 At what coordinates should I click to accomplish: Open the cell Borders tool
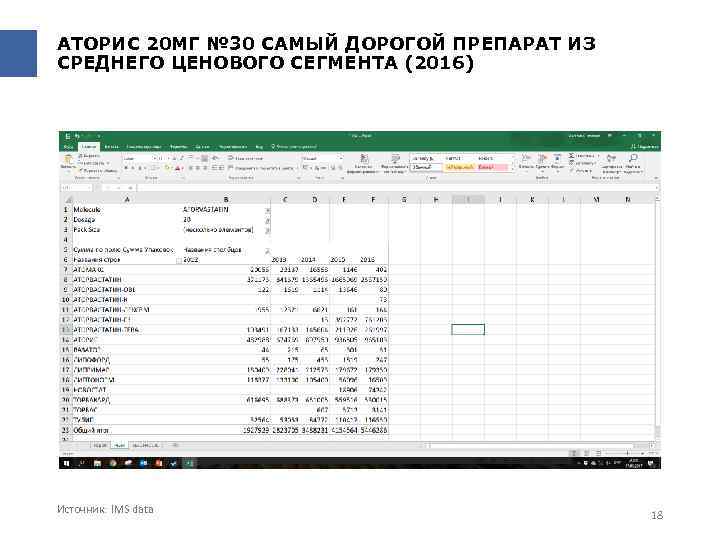[x=154, y=168]
